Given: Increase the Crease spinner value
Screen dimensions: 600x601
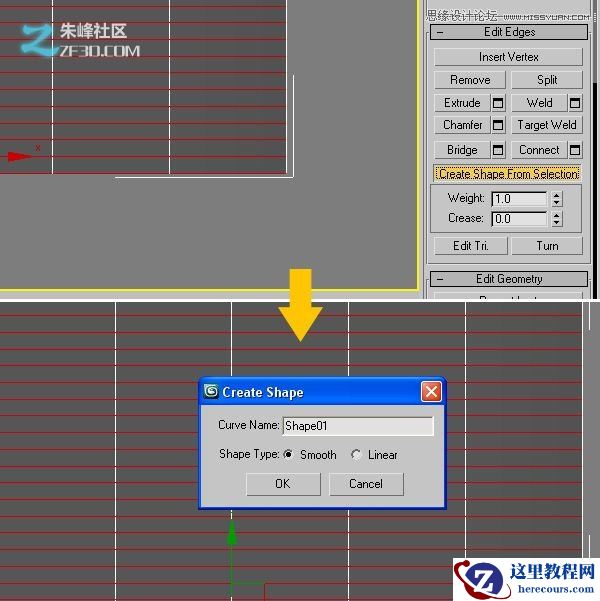Looking at the screenshot, I should 557,215.
